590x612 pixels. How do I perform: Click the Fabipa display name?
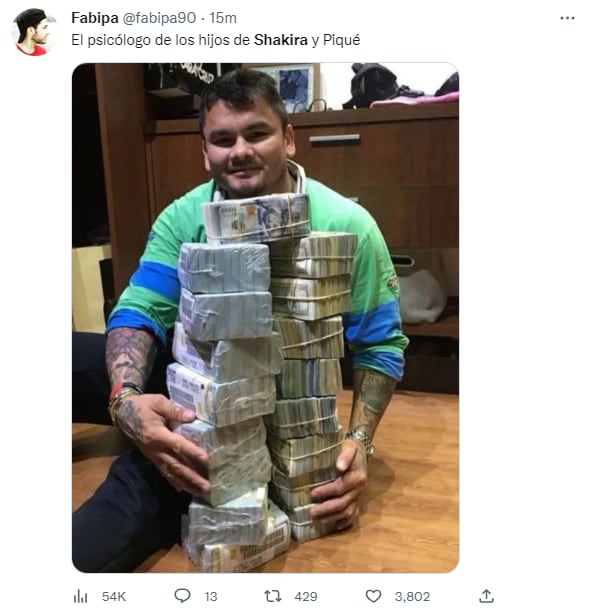(95, 18)
